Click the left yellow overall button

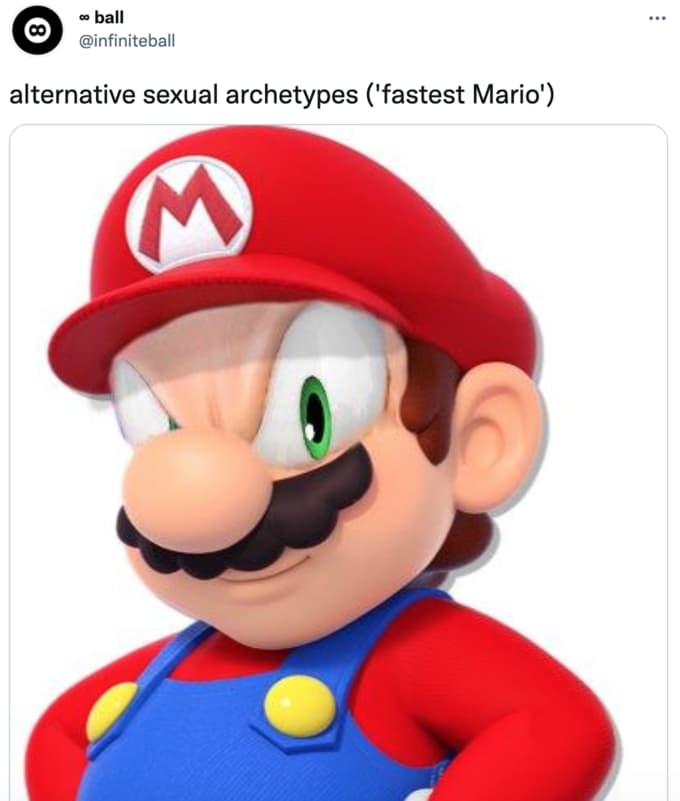tap(111, 712)
